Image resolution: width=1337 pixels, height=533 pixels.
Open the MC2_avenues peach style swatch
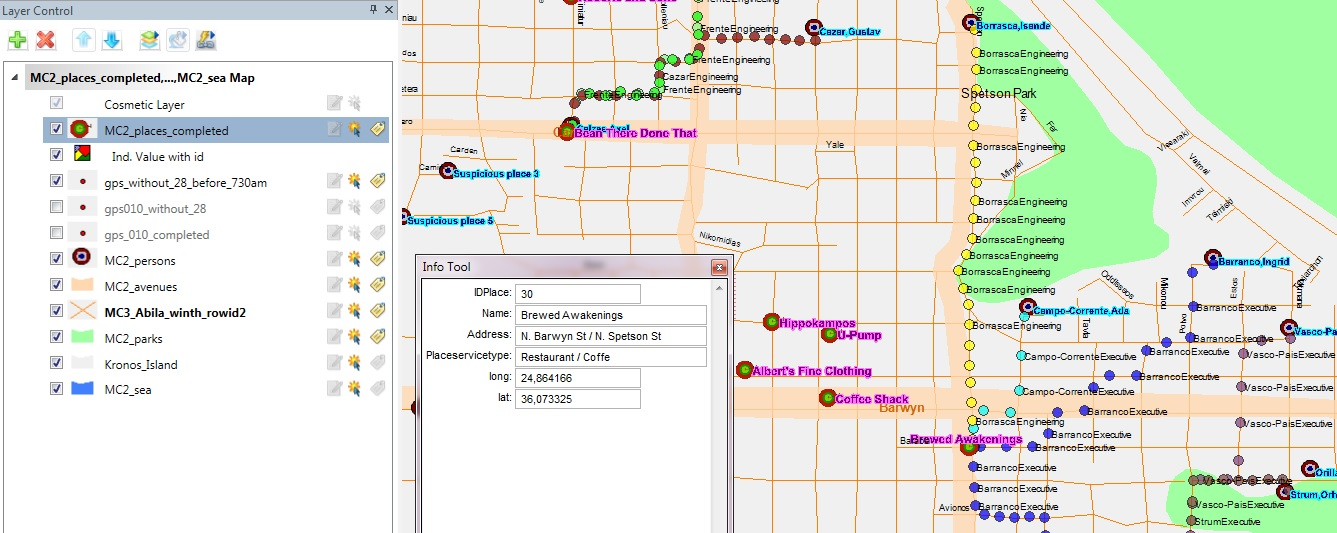click(x=80, y=286)
